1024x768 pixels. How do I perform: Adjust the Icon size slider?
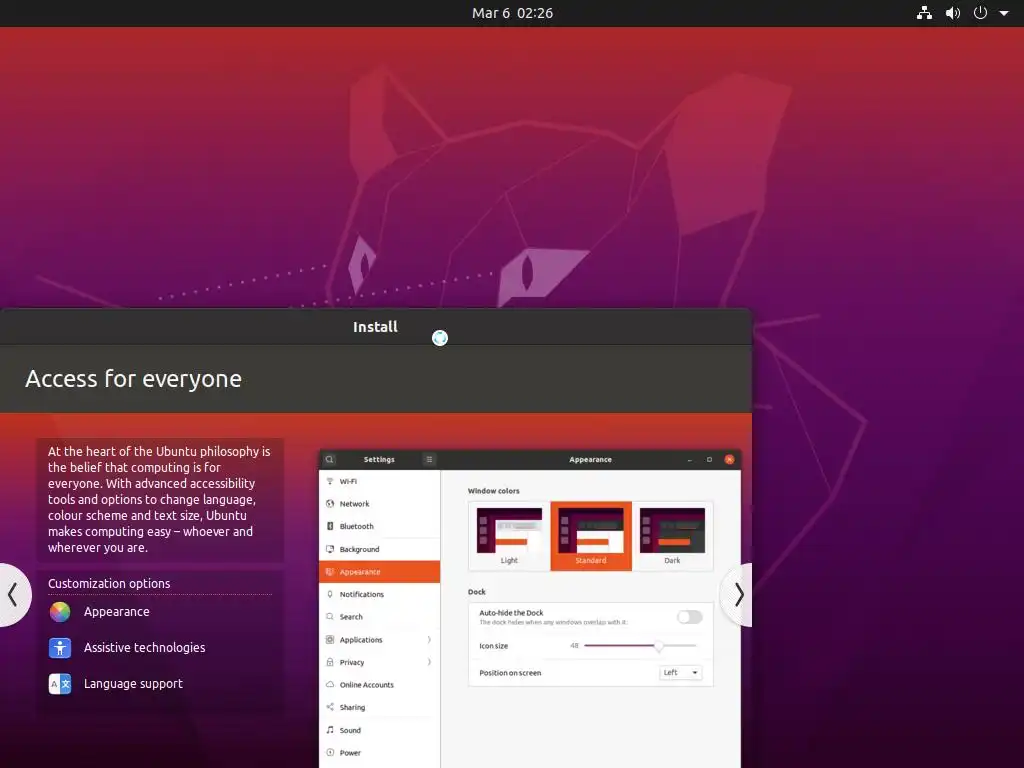(x=640, y=646)
